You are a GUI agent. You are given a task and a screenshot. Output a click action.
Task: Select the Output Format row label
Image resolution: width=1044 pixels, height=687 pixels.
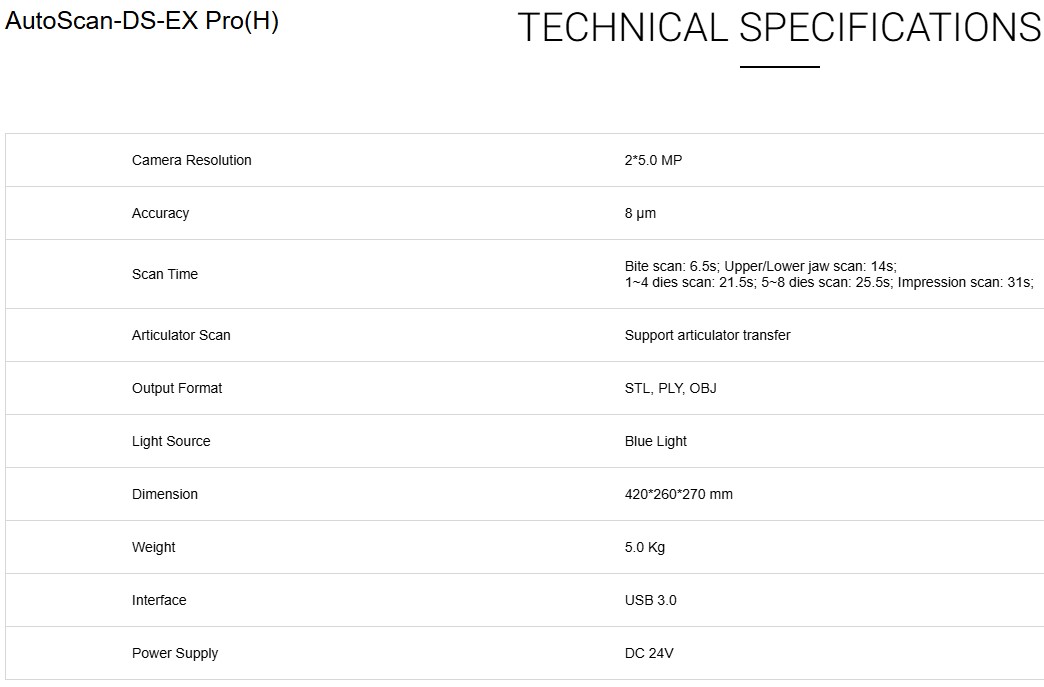pyautogui.click(x=177, y=388)
